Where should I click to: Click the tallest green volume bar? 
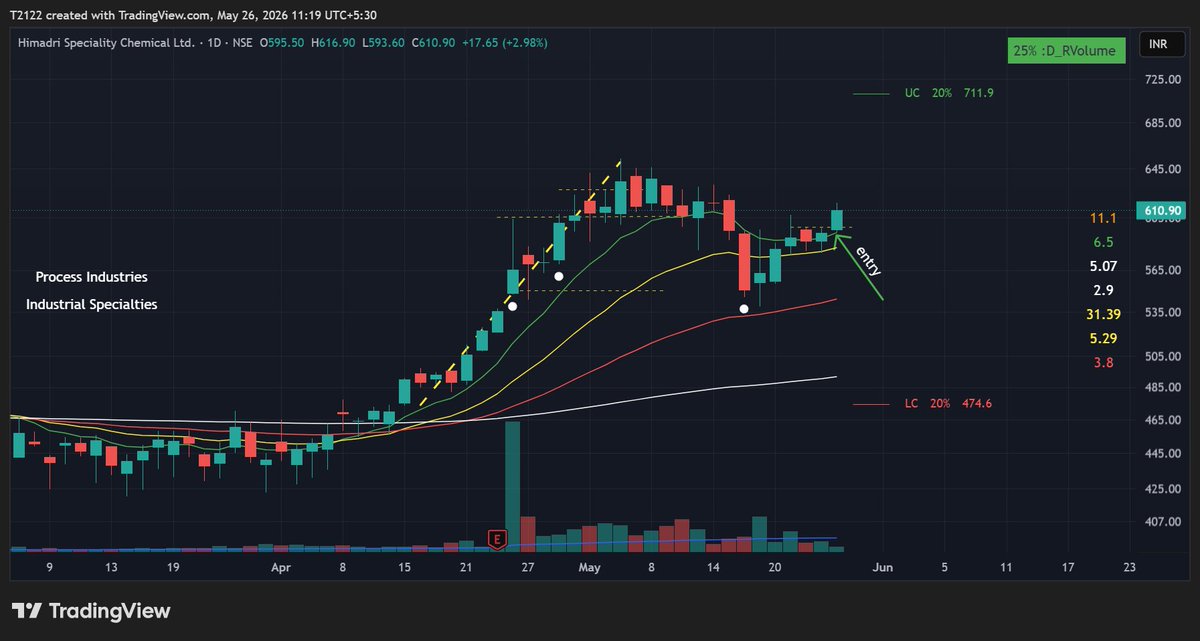point(512,487)
